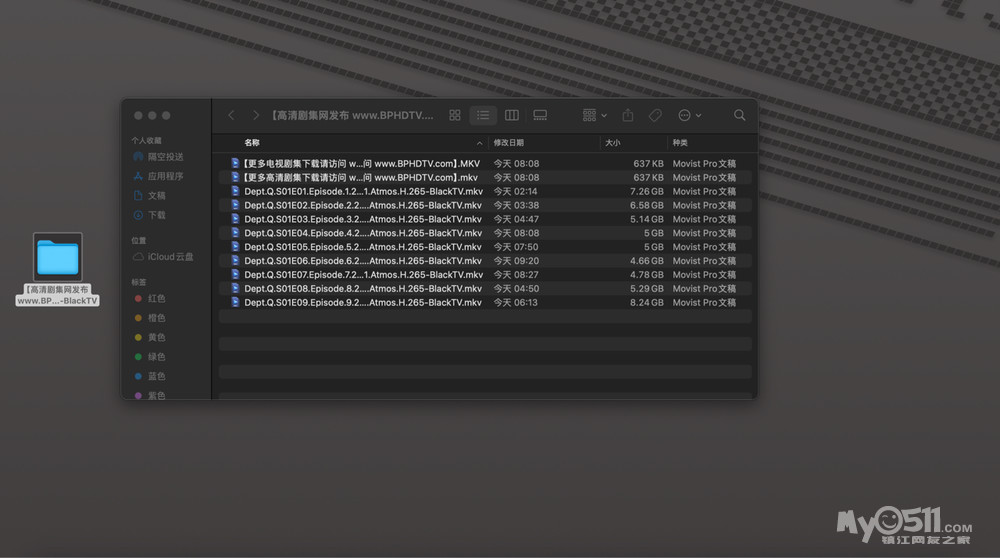Switch Finder to icon grid view
This screenshot has width=1000, height=558.
coord(455,116)
